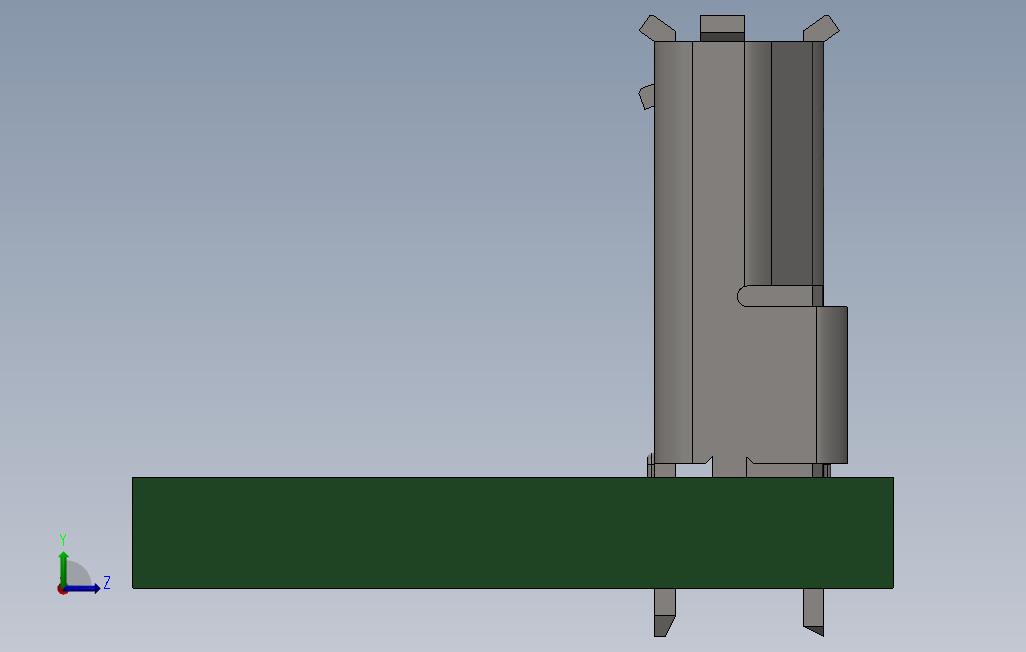Click the green Y axis arrow of the triad

click(x=63, y=568)
